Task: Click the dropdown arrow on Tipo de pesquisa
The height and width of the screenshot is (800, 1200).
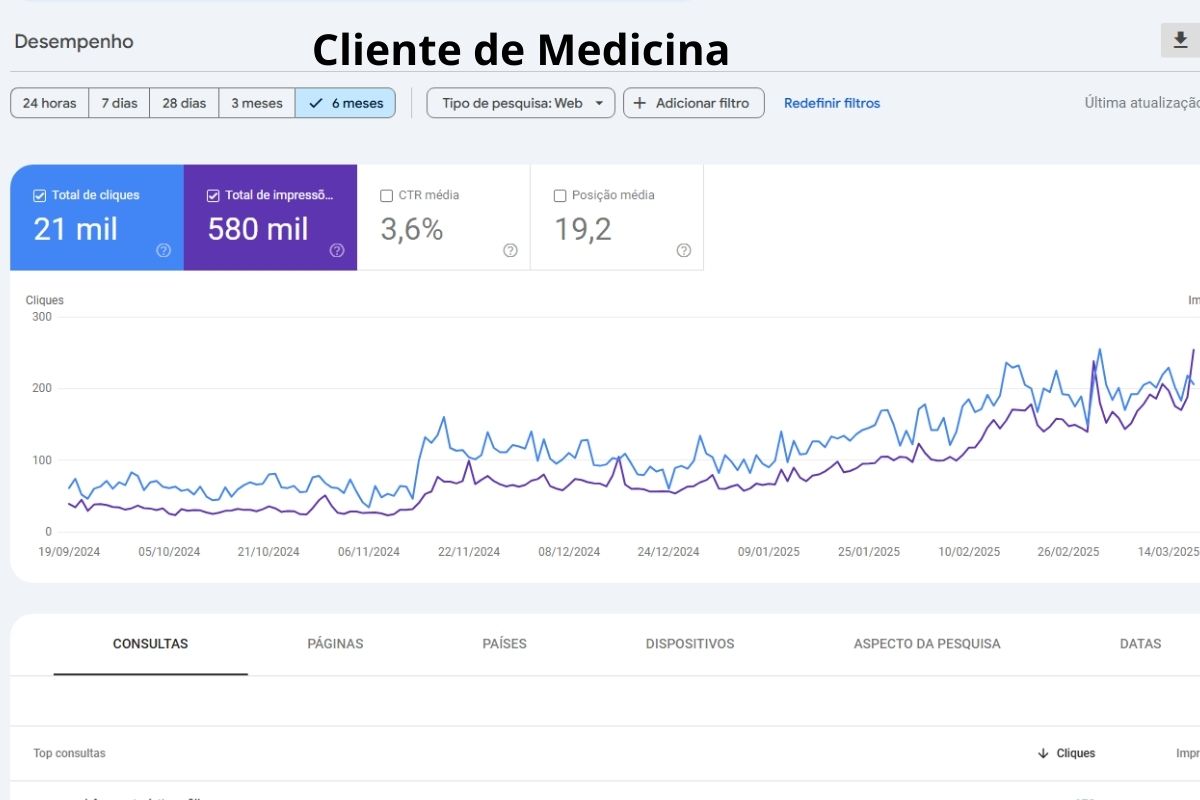Action: click(x=599, y=102)
